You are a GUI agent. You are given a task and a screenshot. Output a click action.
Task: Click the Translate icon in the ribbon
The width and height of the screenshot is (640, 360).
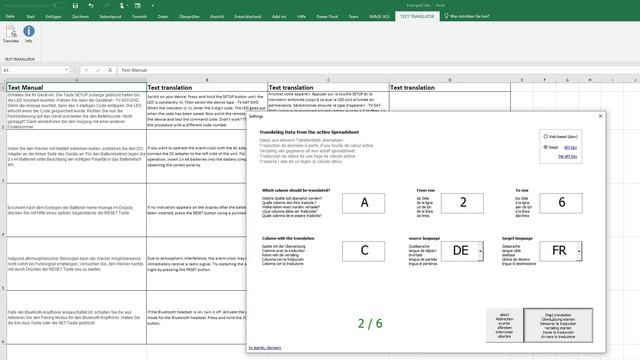[x=11, y=34]
